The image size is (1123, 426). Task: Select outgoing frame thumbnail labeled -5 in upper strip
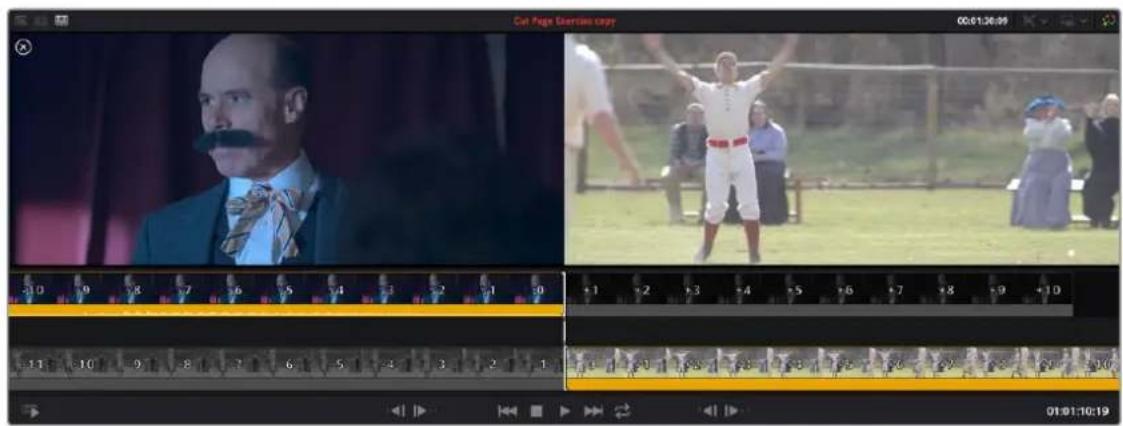[x=285, y=289]
